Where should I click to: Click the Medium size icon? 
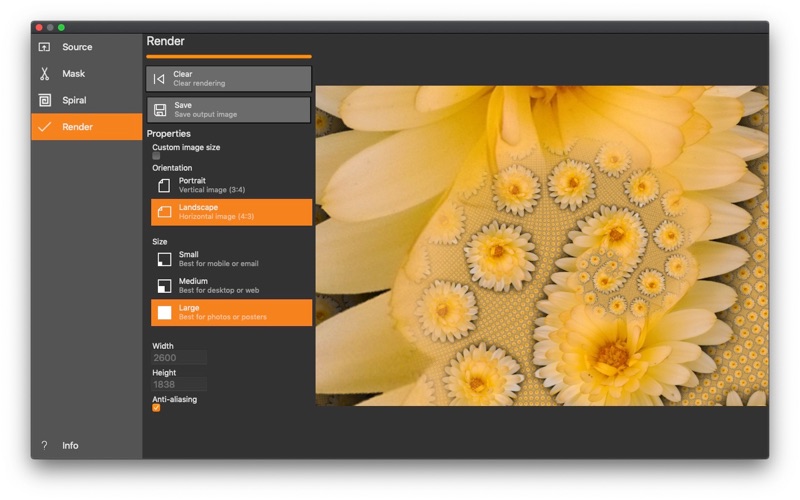(164, 286)
